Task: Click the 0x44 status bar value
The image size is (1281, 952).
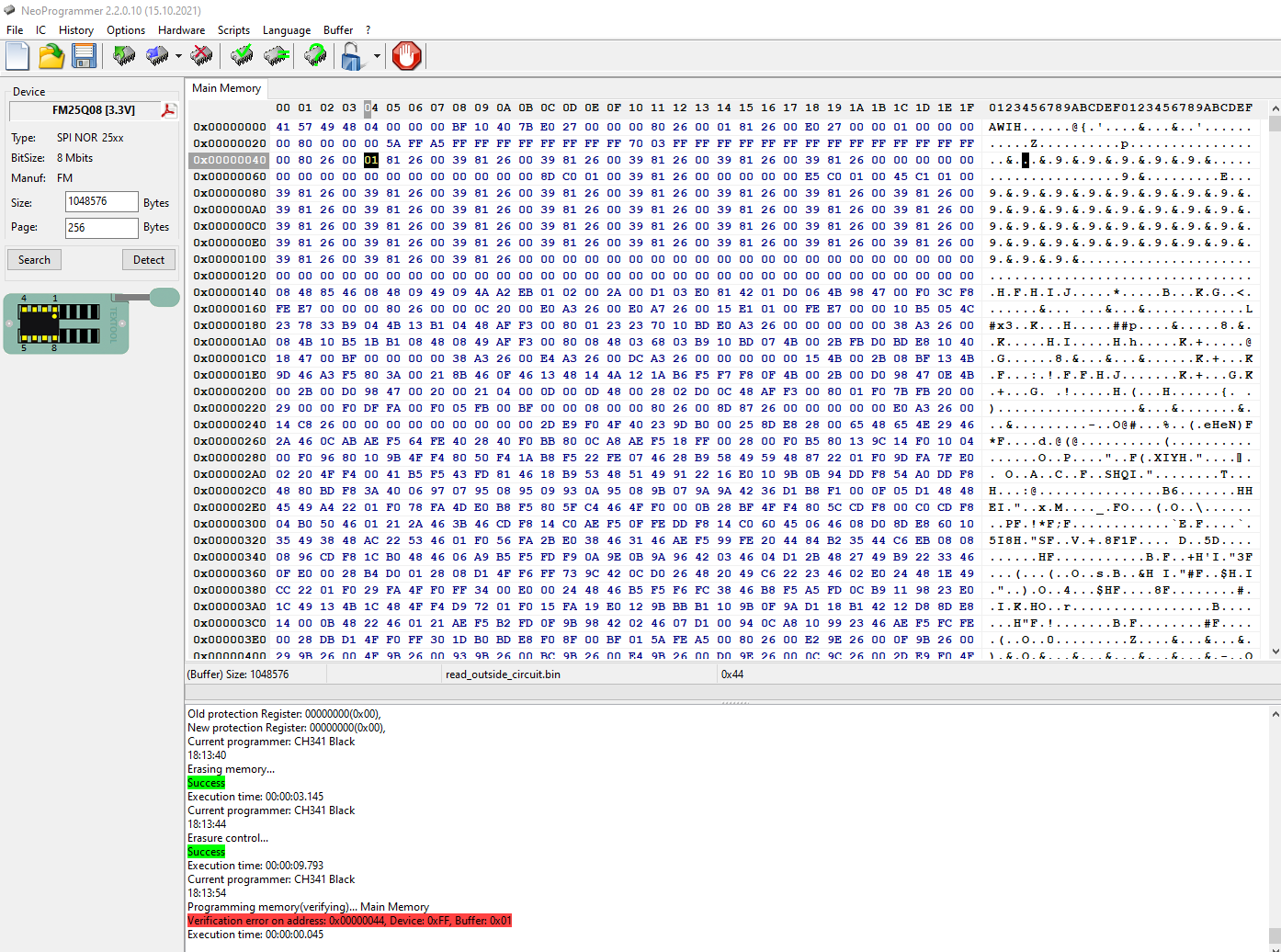Action: click(x=732, y=674)
